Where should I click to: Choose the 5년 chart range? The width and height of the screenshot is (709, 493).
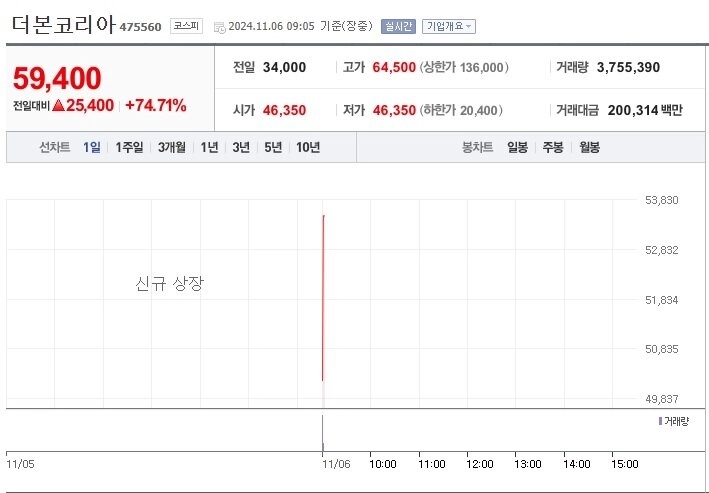point(273,148)
